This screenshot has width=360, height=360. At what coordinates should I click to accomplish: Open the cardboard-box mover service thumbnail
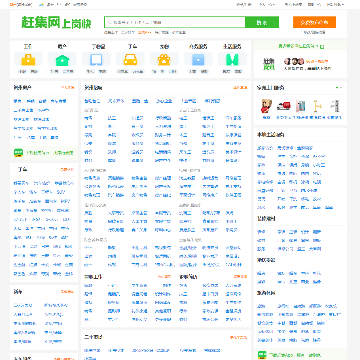[266, 106]
